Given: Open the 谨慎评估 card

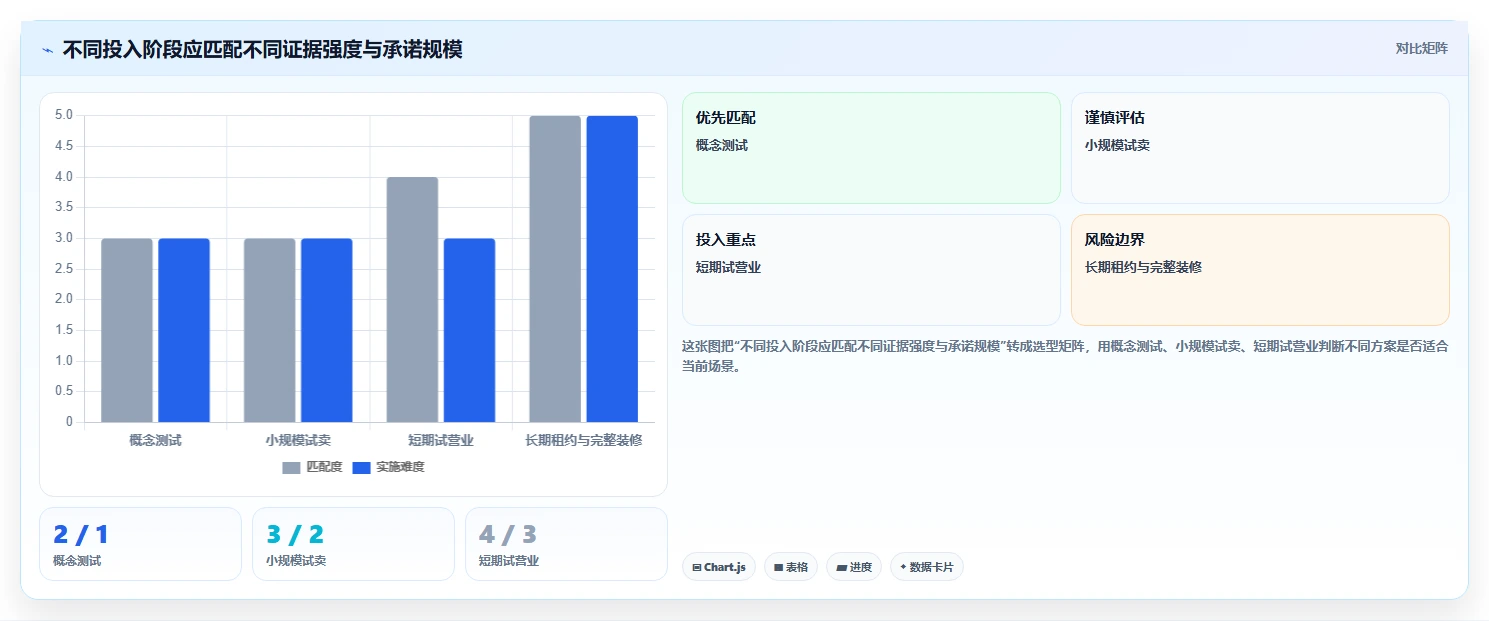Looking at the screenshot, I should pos(1260,148).
